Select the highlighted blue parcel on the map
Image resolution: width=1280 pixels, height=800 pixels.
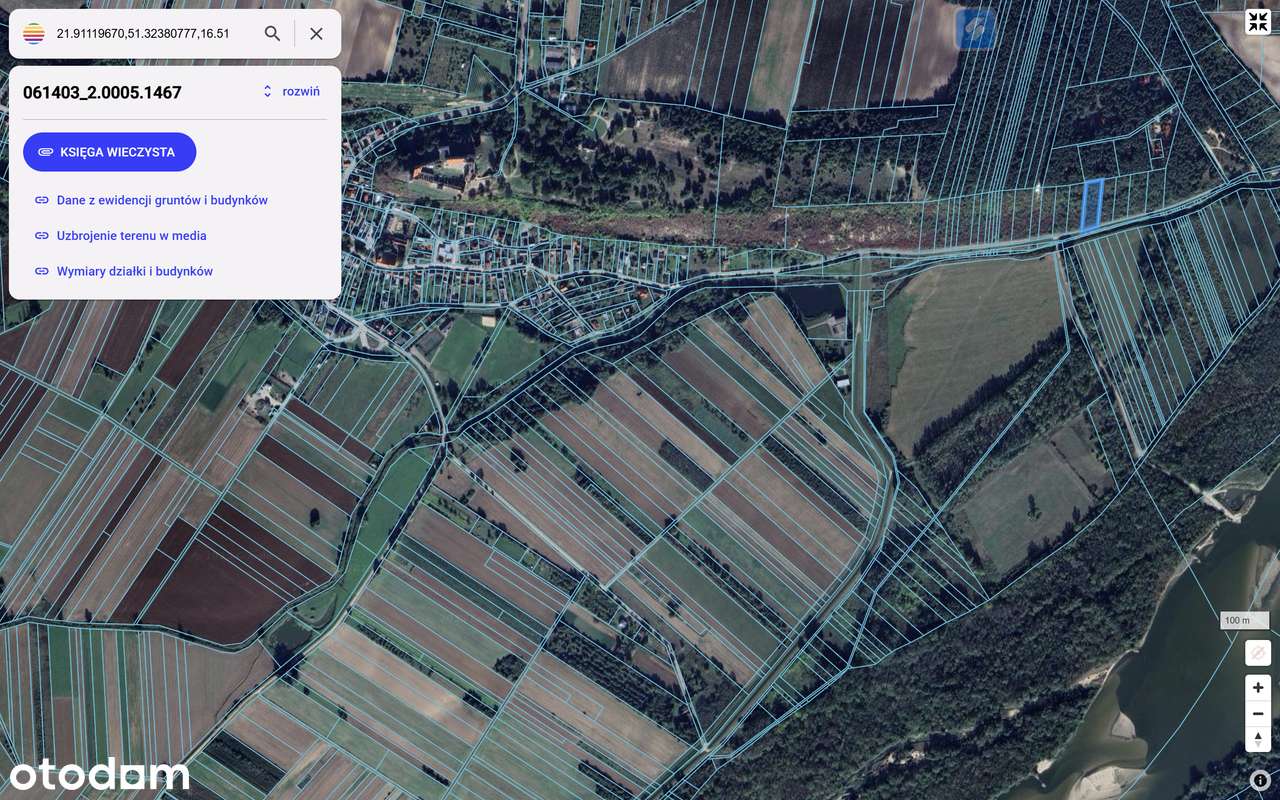[x=1092, y=204]
